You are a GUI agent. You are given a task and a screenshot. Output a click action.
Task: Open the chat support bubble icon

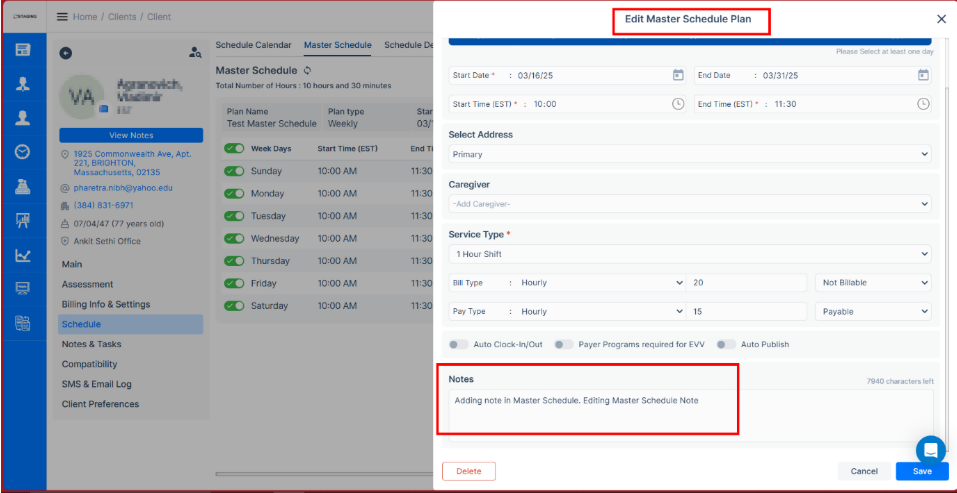pos(930,449)
